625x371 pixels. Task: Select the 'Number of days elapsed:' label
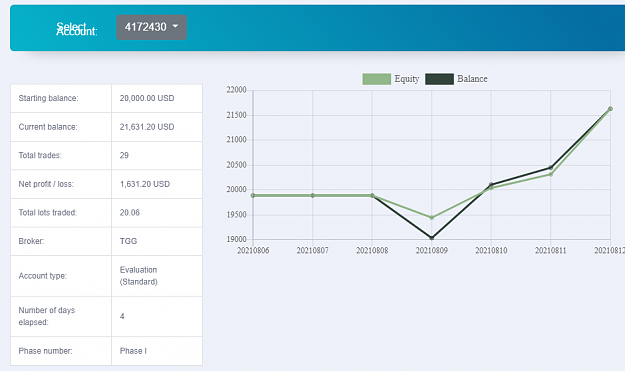(x=46, y=316)
